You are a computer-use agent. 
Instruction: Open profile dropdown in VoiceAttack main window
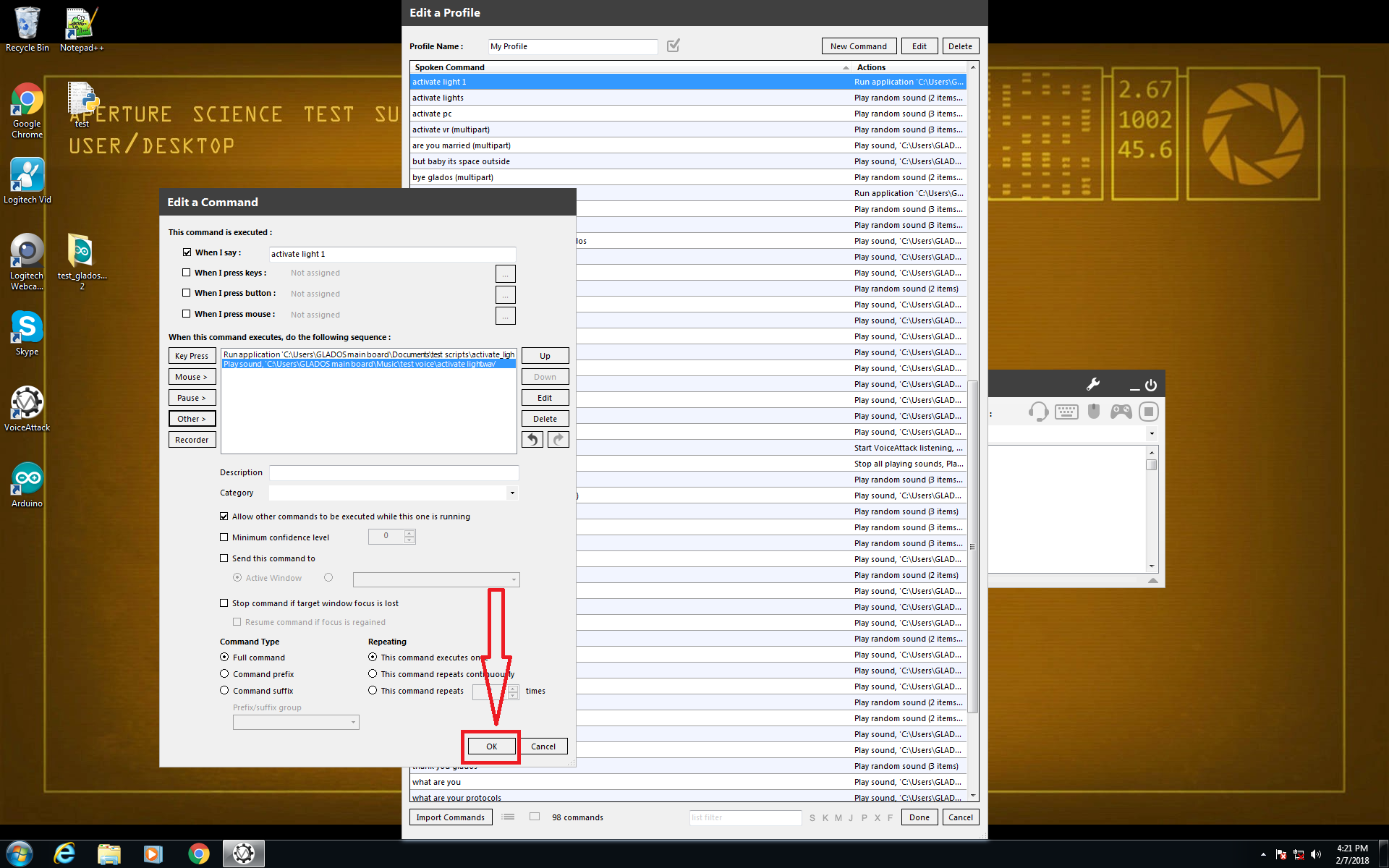pyautogui.click(x=1152, y=434)
